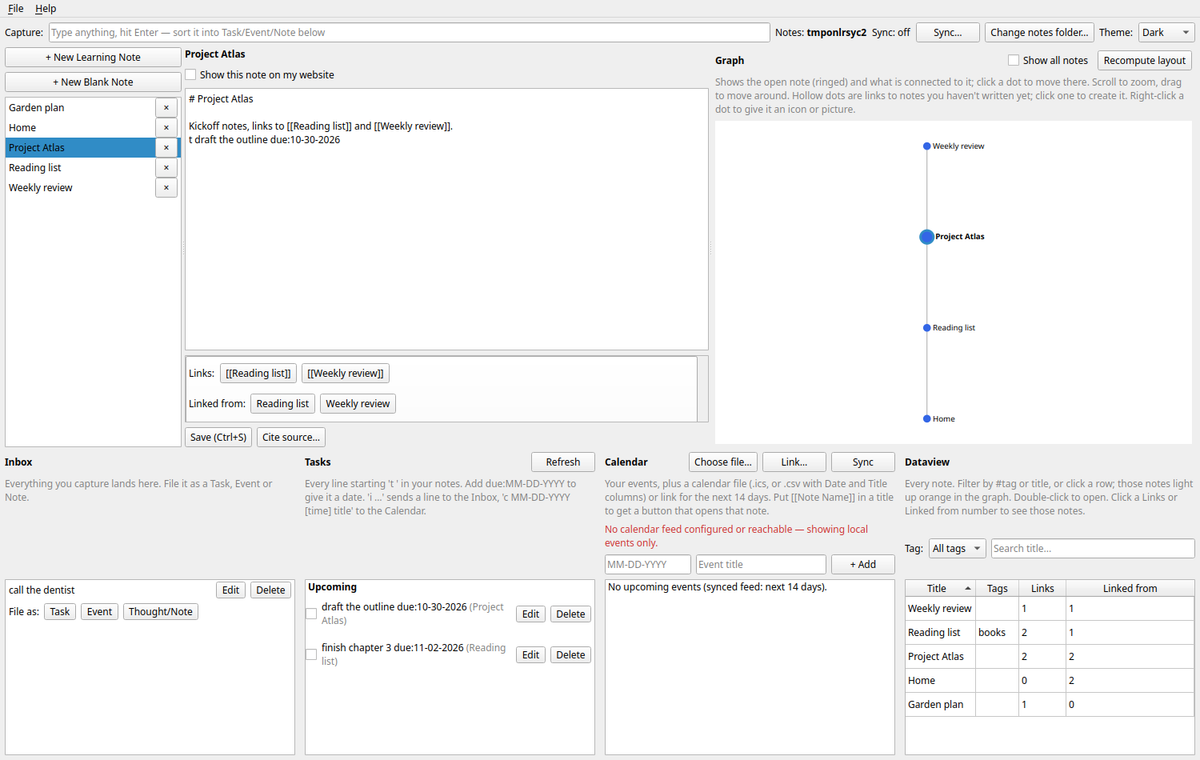The width and height of the screenshot is (1200, 760).
Task: Edit the "finish chapter 3" task
Action: click(x=531, y=655)
